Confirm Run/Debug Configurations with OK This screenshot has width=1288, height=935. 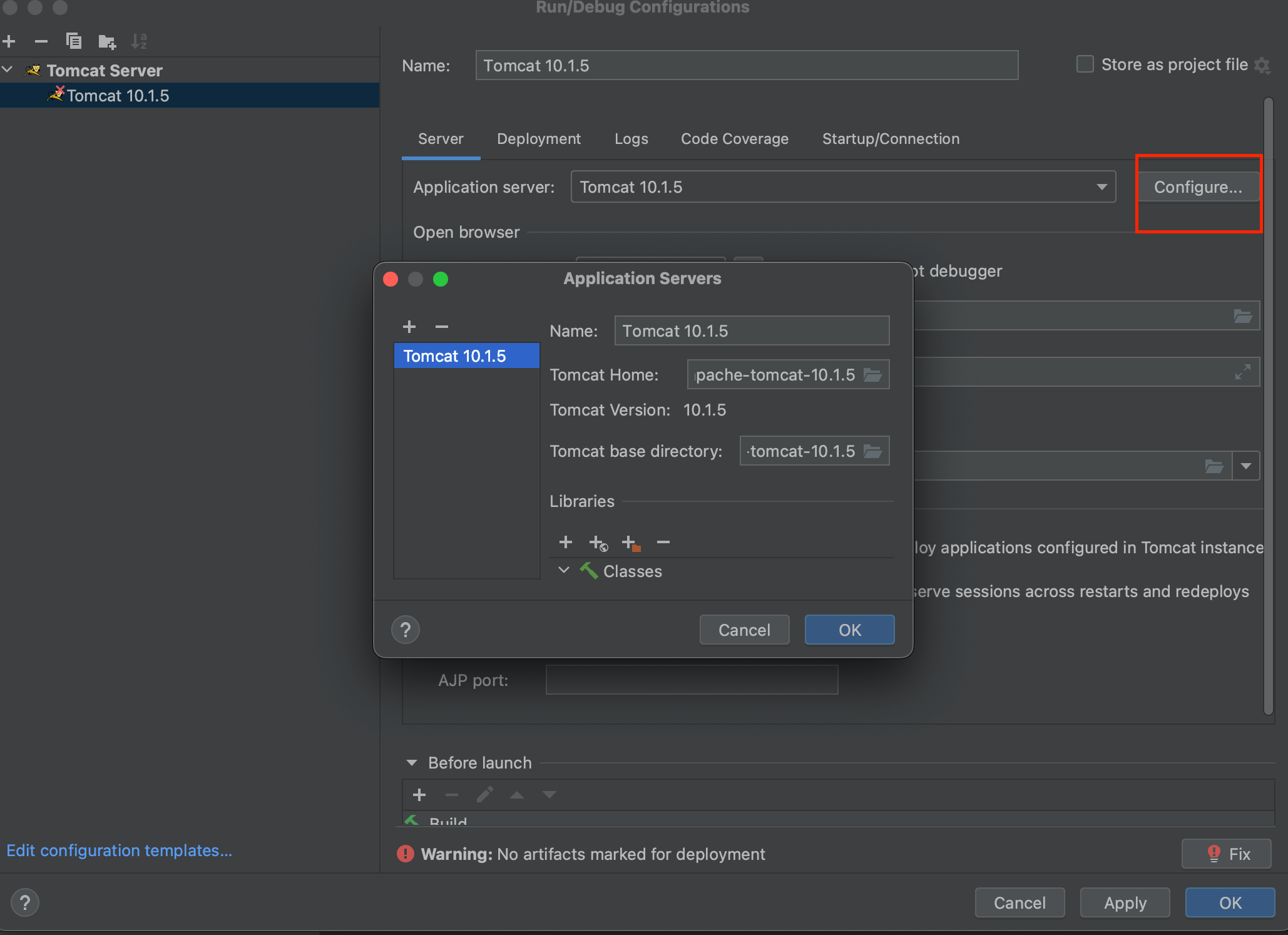pos(1230,902)
